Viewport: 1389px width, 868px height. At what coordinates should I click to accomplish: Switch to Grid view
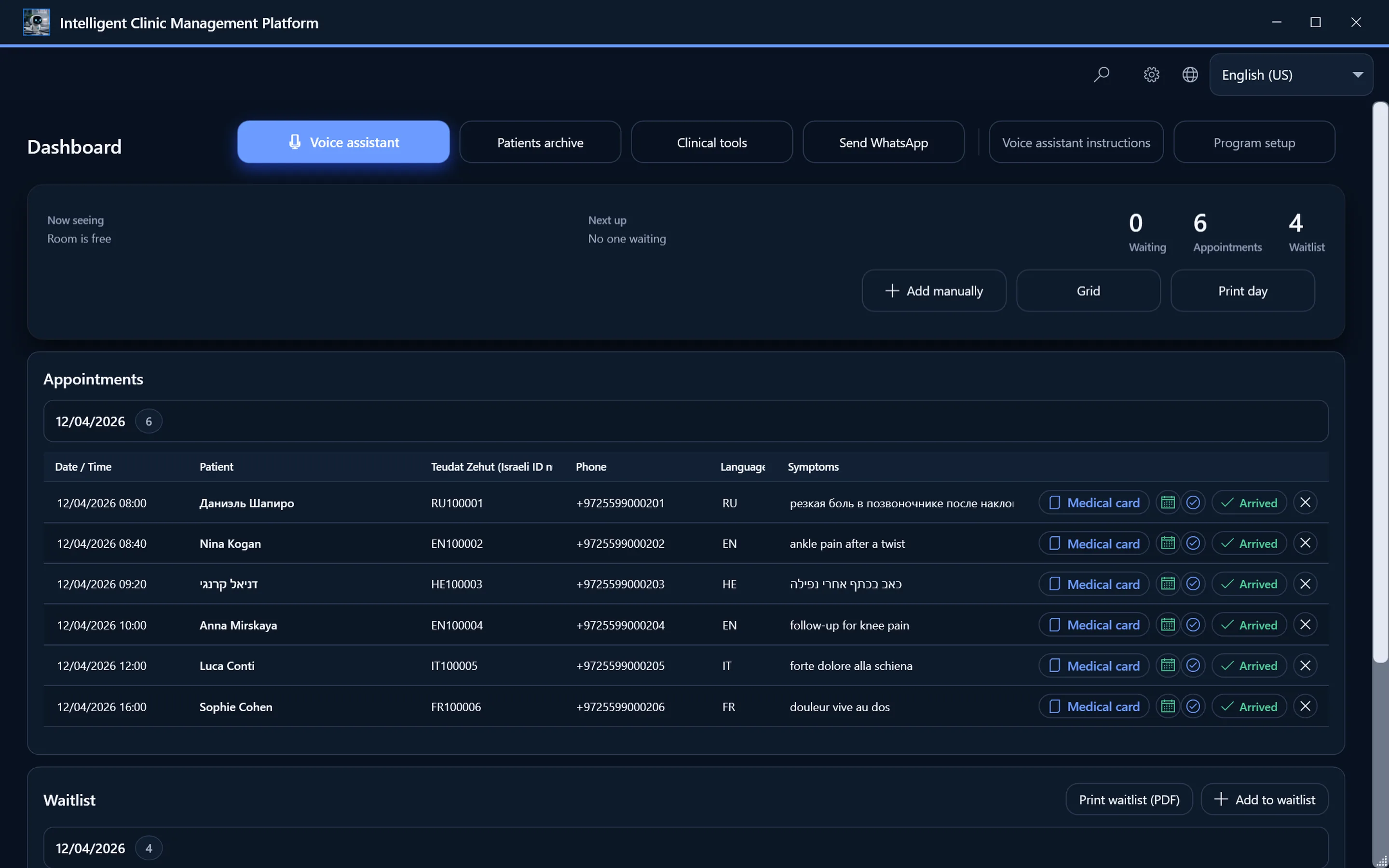pyautogui.click(x=1088, y=290)
